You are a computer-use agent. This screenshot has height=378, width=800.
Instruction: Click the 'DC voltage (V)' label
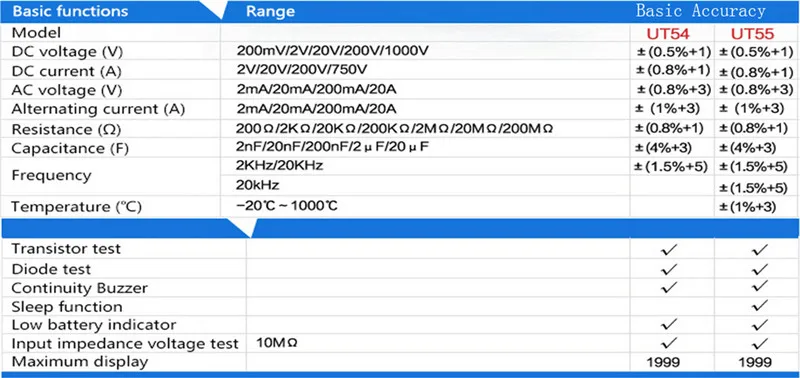tap(67, 52)
